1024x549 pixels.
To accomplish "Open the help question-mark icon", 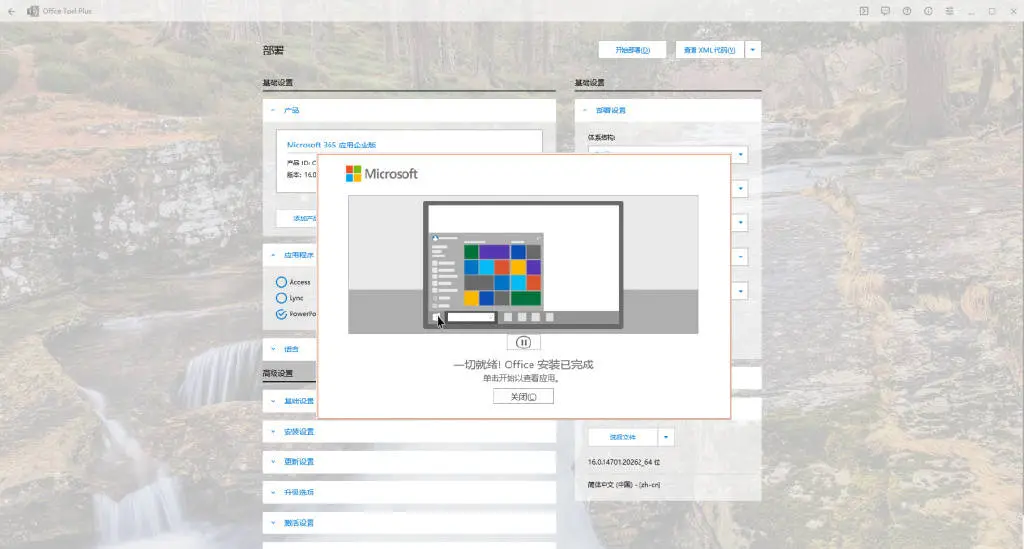I will click(906, 11).
